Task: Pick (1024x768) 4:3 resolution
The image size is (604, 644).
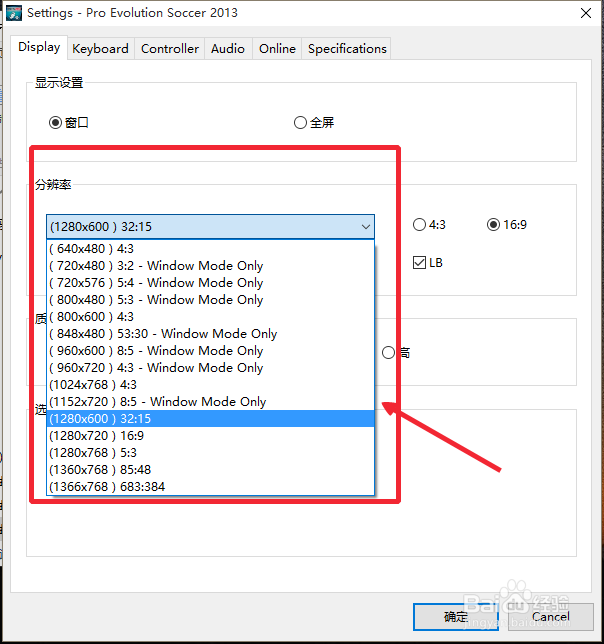Action: (211, 385)
